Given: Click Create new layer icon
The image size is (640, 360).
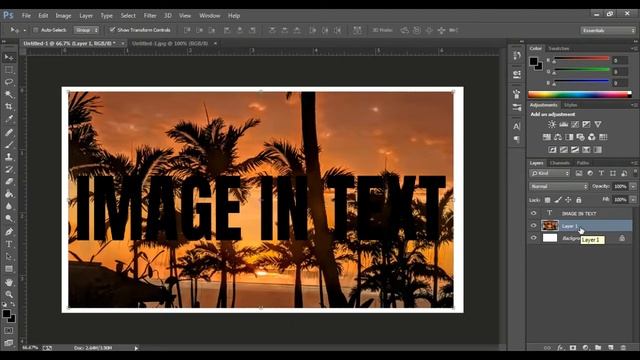Looking at the screenshot, I should pyautogui.click(x=611, y=347).
